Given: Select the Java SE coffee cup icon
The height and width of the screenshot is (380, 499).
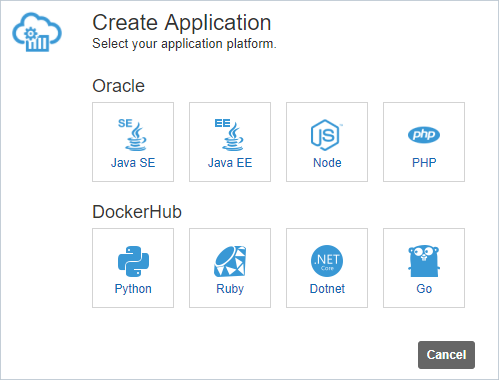Looking at the screenshot, I should coord(133,135).
